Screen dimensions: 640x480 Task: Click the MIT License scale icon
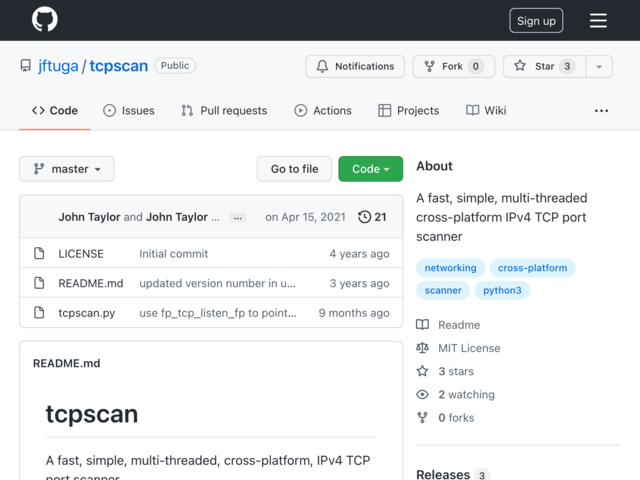point(422,348)
